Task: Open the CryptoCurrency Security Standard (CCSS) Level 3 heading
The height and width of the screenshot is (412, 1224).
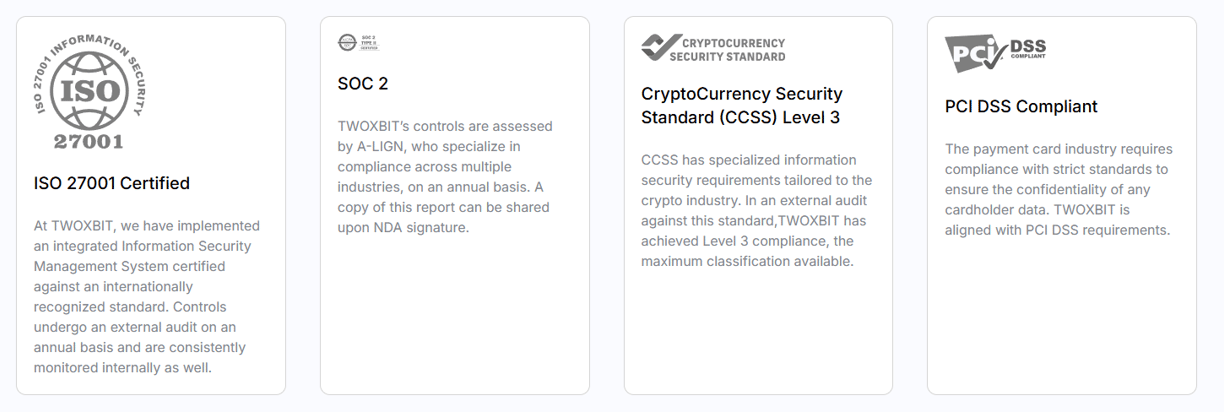Action: [x=742, y=105]
